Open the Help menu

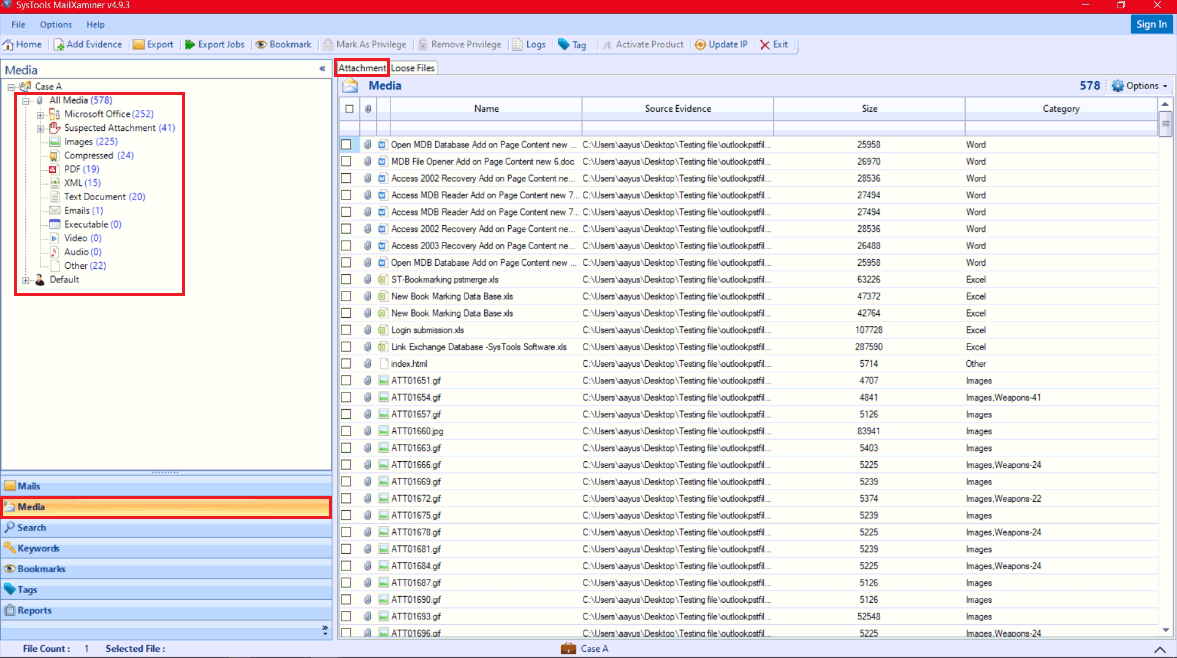coord(95,25)
